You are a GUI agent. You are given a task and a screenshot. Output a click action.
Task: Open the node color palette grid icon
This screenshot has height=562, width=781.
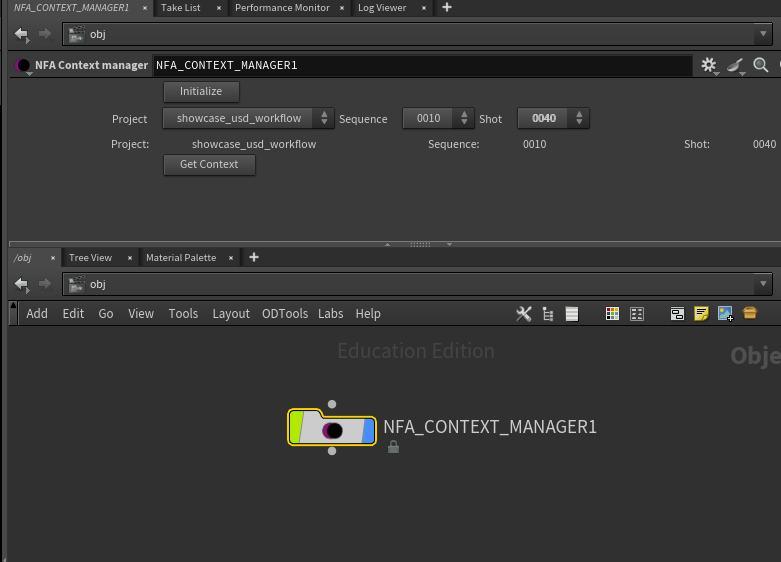click(x=612, y=314)
